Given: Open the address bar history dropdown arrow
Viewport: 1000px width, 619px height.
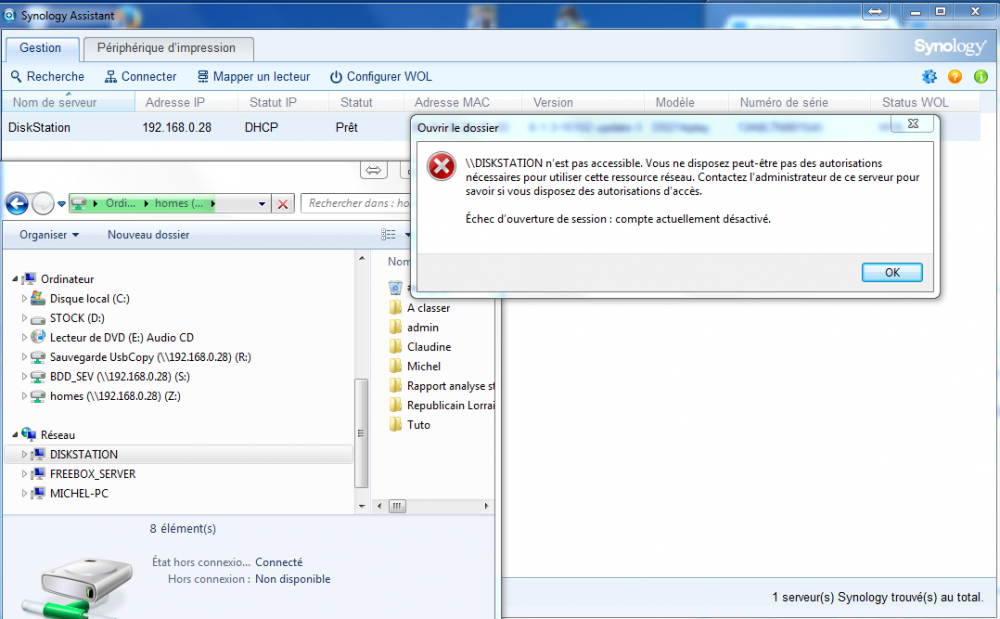Looking at the screenshot, I should [262, 204].
